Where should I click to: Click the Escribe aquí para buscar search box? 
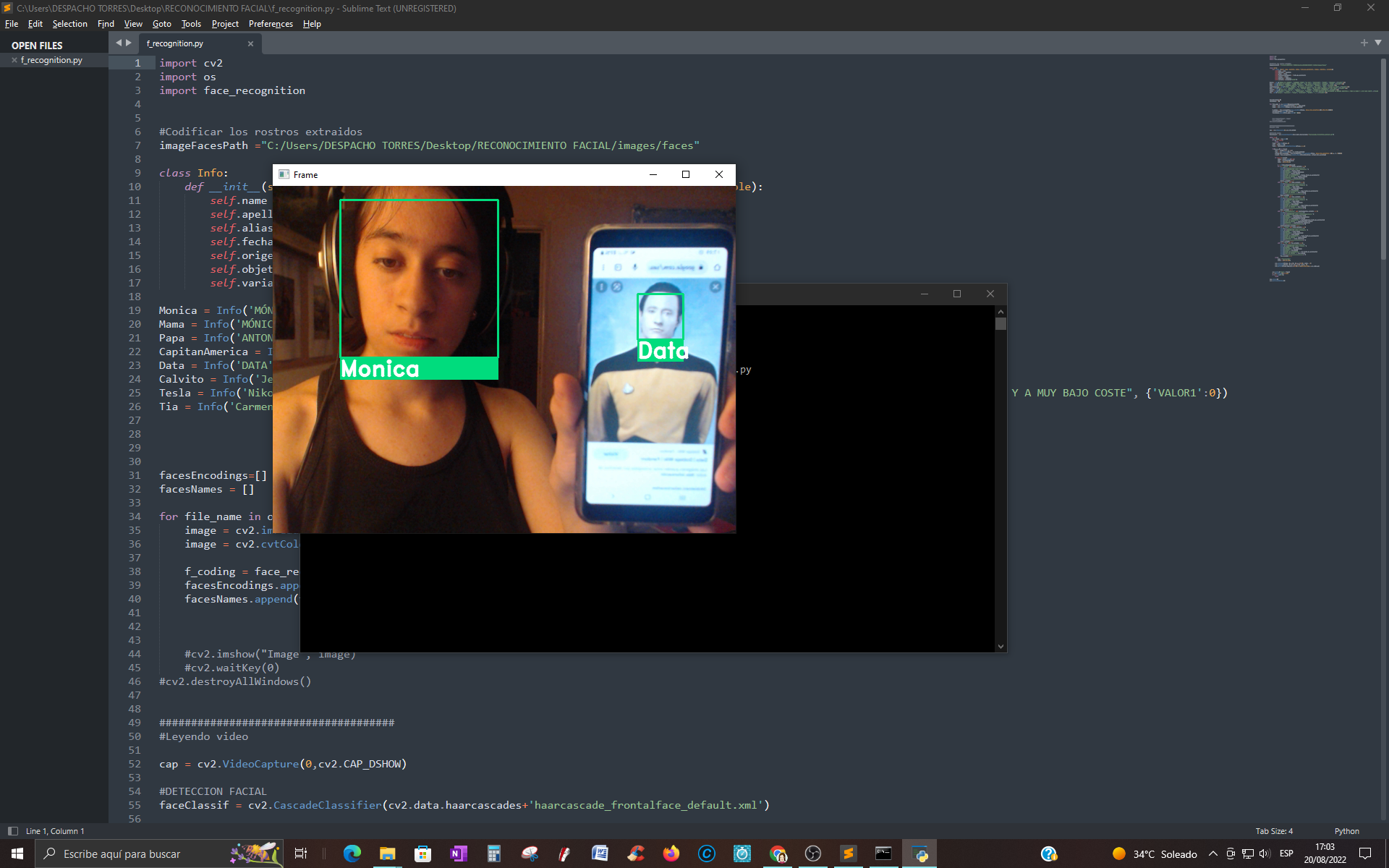tap(145, 854)
